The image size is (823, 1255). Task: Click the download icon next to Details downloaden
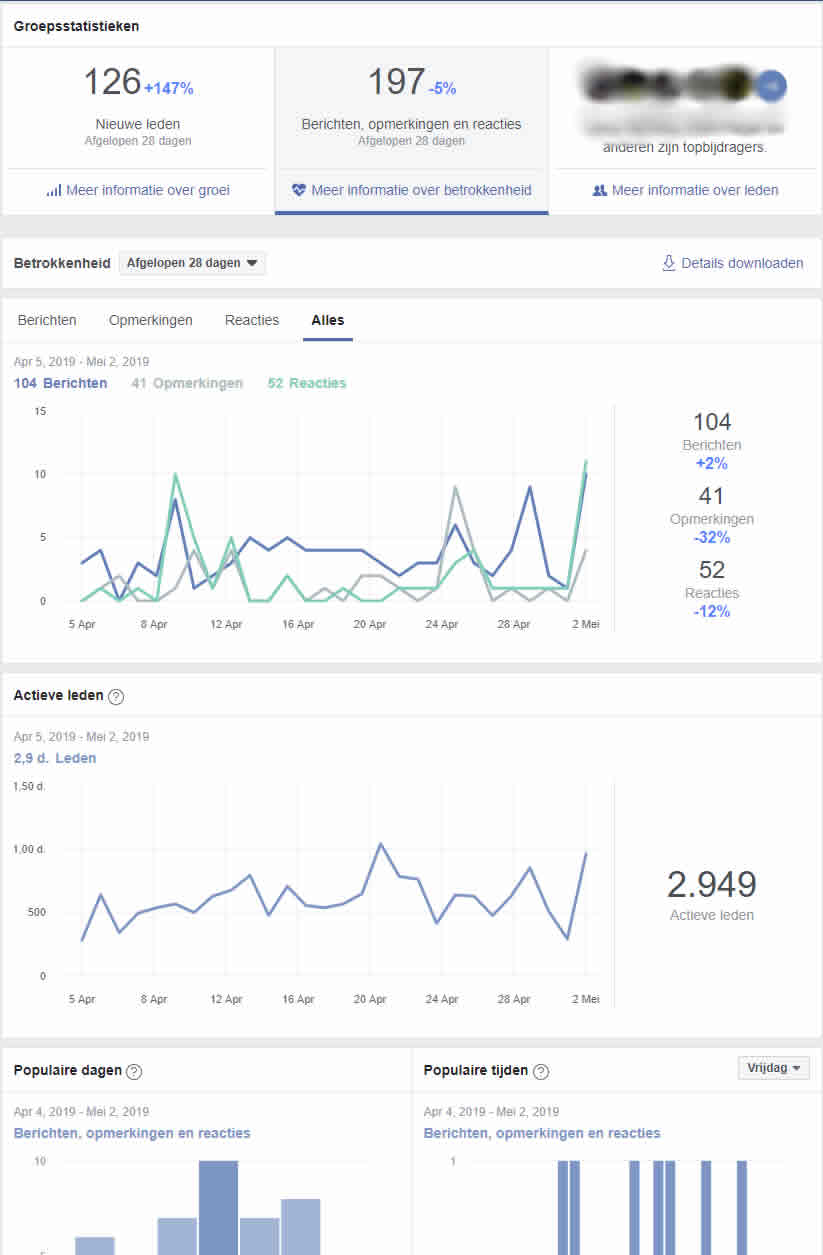(669, 263)
